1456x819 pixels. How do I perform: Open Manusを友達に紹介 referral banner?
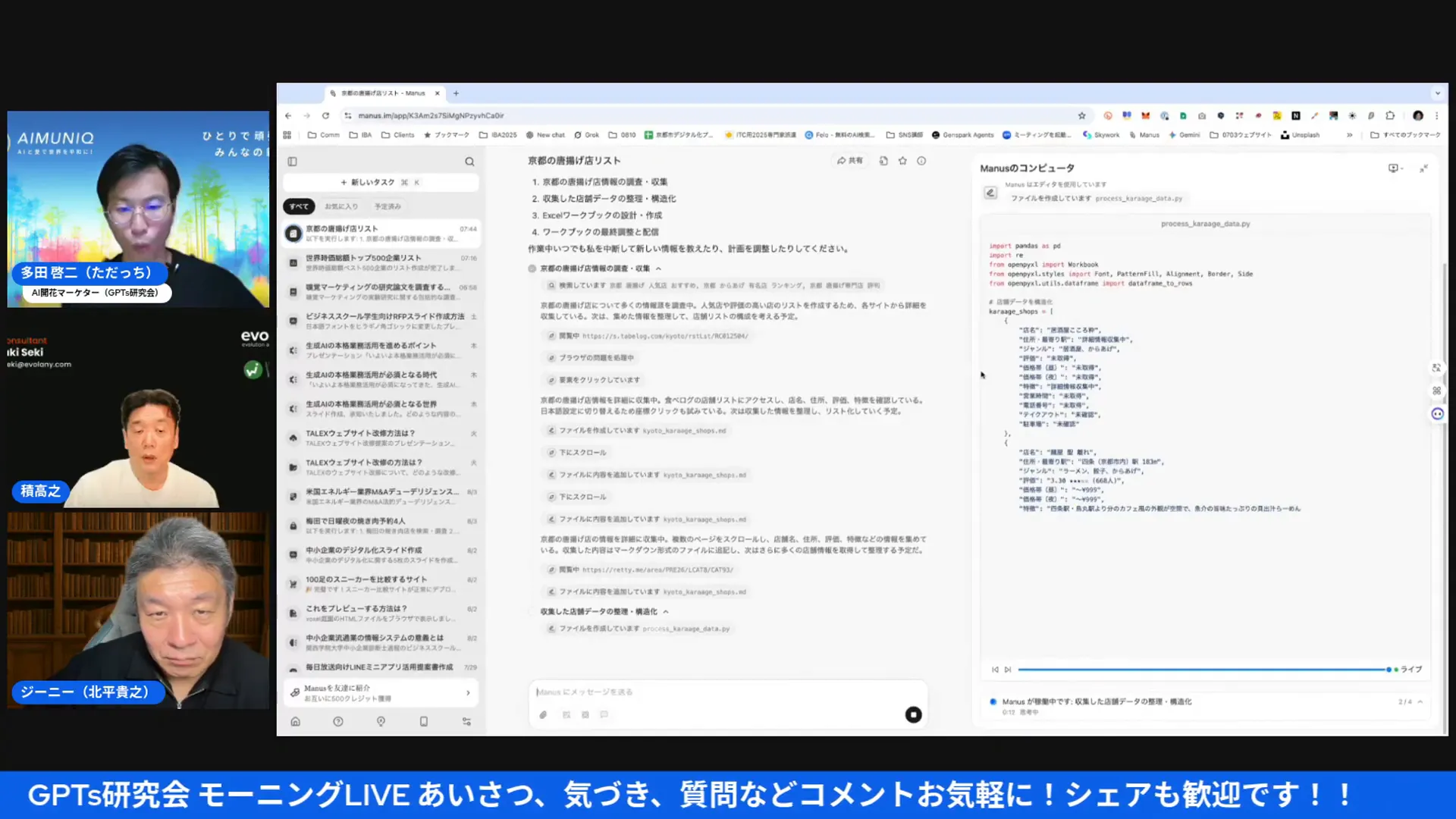tap(381, 692)
